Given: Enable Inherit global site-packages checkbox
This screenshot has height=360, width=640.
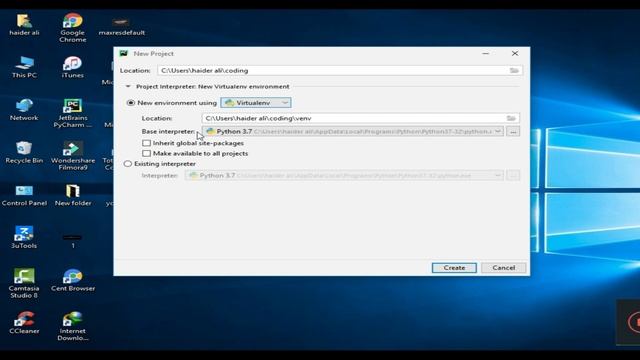Looking at the screenshot, I should click(x=147, y=143).
